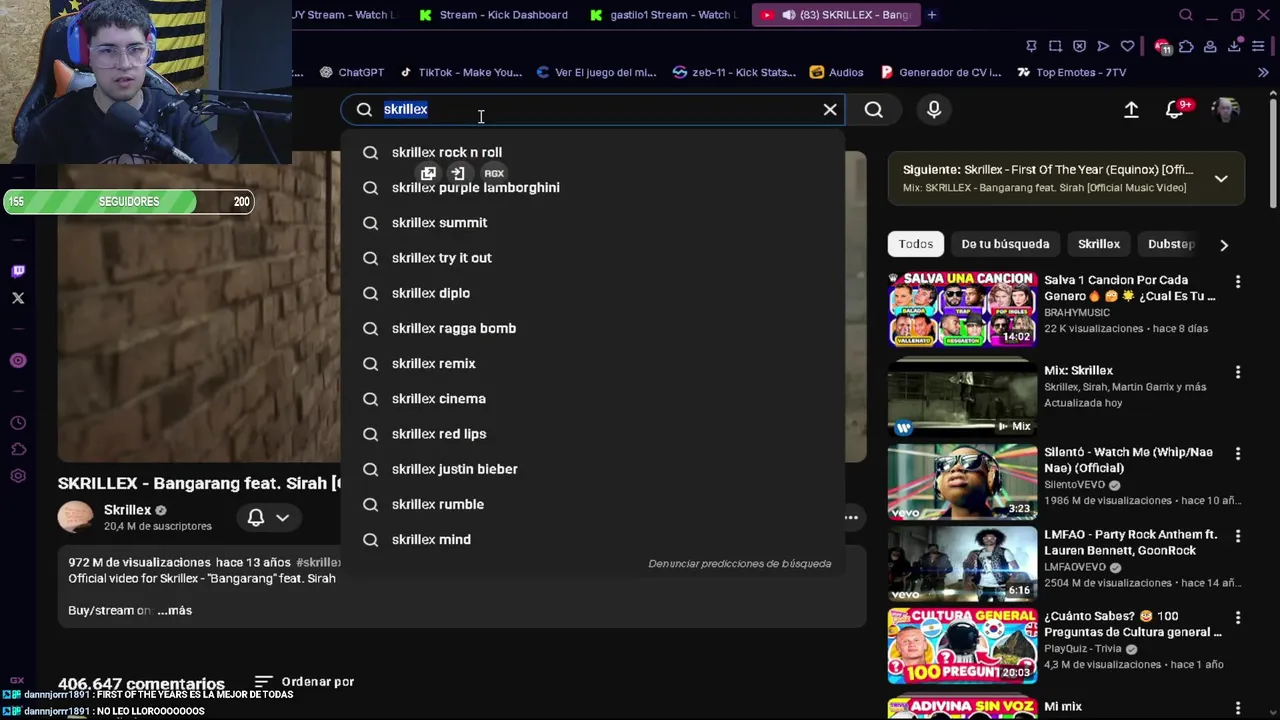Expand the description with ...más
Viewport: 1280px width, 720px height.
174,610
